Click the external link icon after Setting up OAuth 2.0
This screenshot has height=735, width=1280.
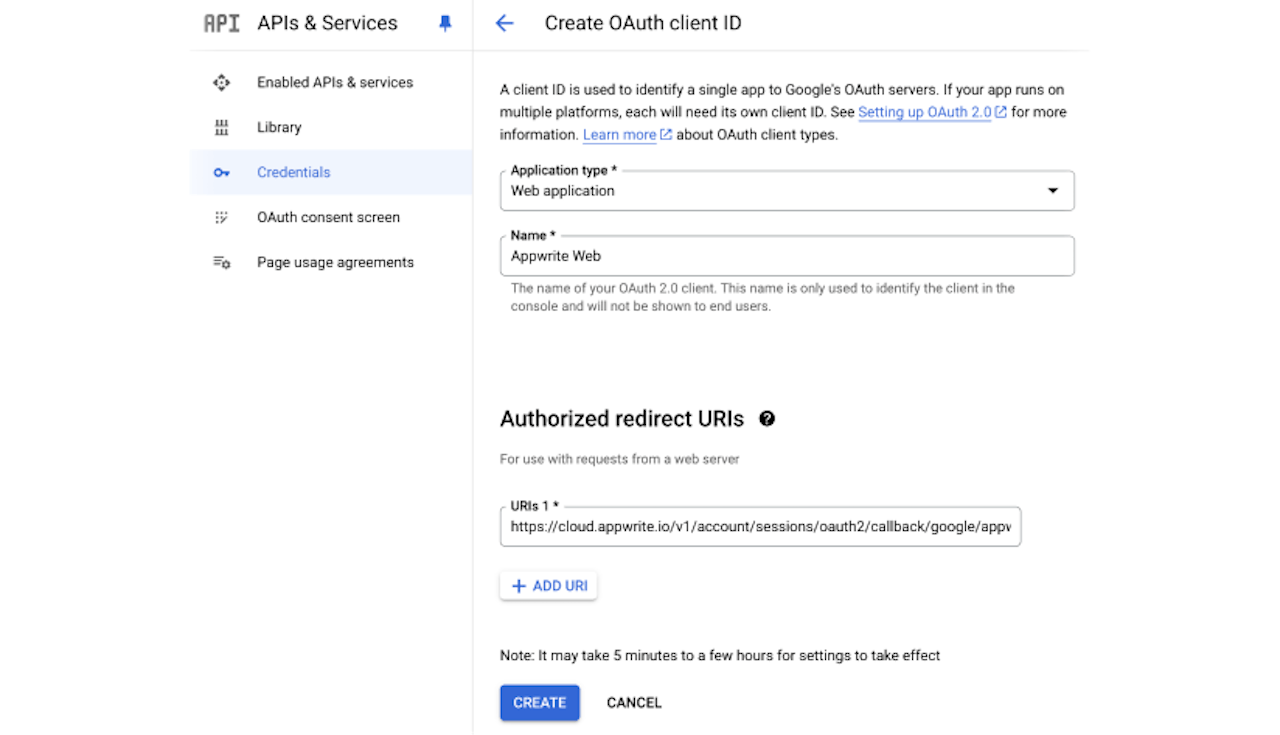point(1001,112)
